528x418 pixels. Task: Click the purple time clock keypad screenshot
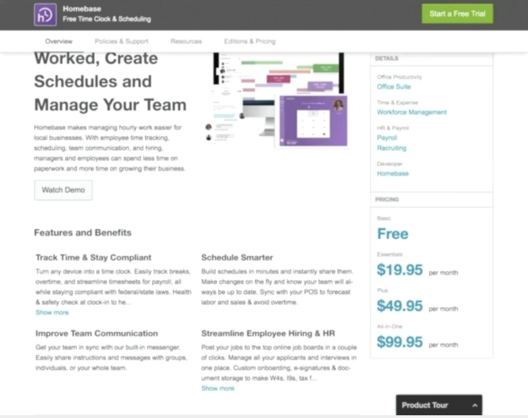click(x=313, y=121)
